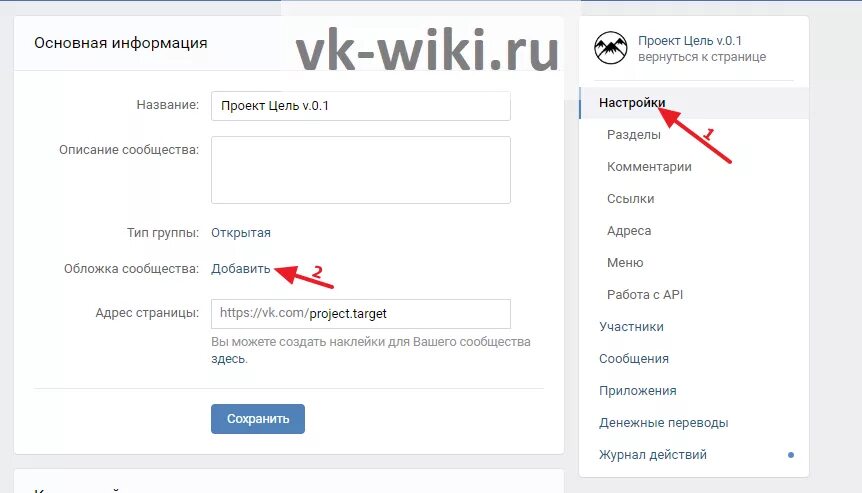
Task: Focus the Название text field
Action: [361, 106]
